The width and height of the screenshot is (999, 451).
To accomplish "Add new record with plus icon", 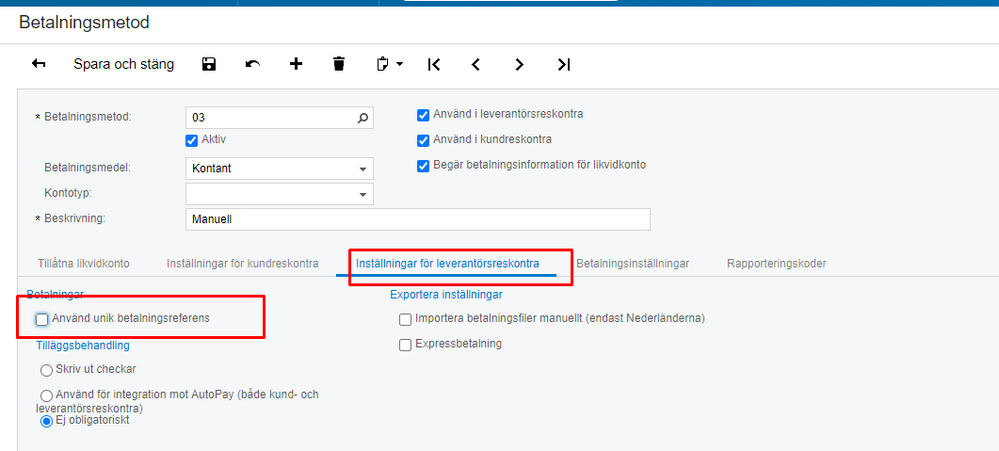I will click(296, 64).
